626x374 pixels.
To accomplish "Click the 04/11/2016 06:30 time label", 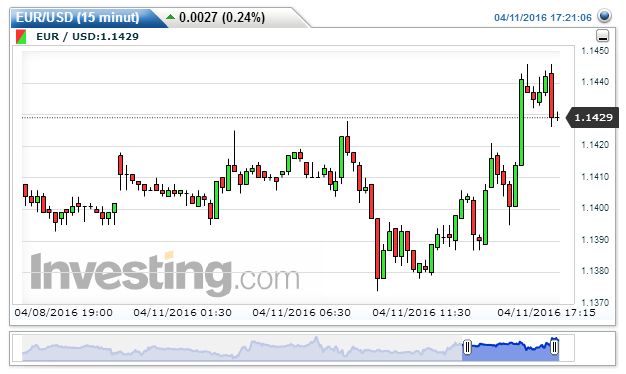I will (301, 313).
